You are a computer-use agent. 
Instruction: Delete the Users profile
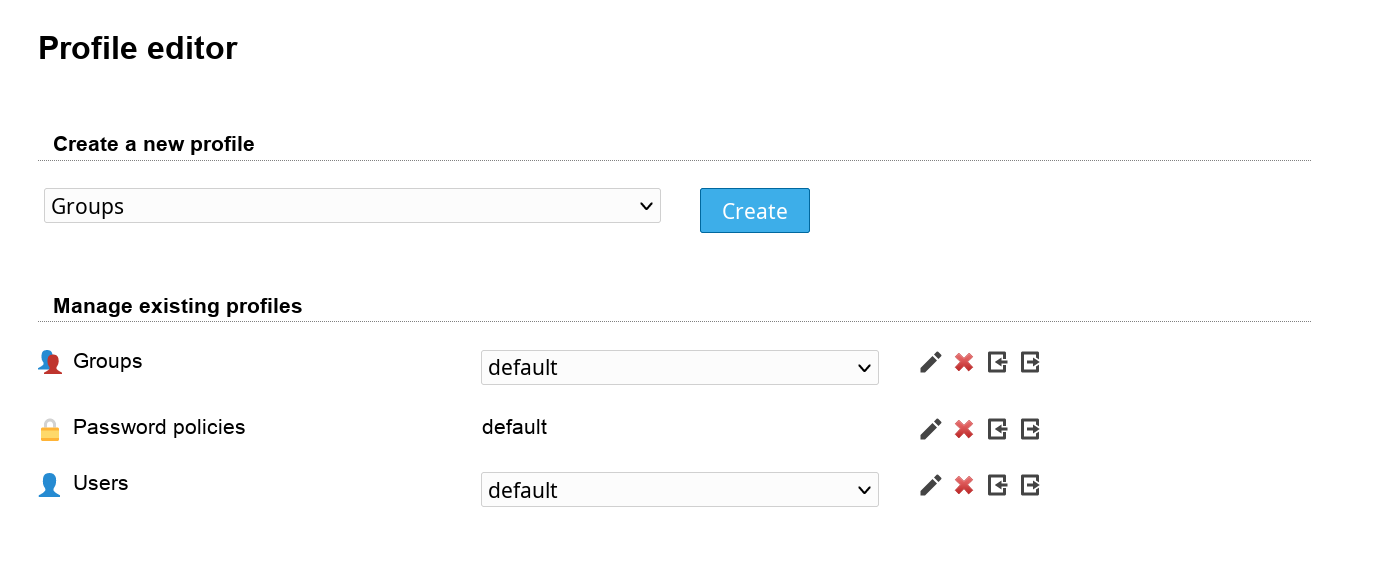964,485
